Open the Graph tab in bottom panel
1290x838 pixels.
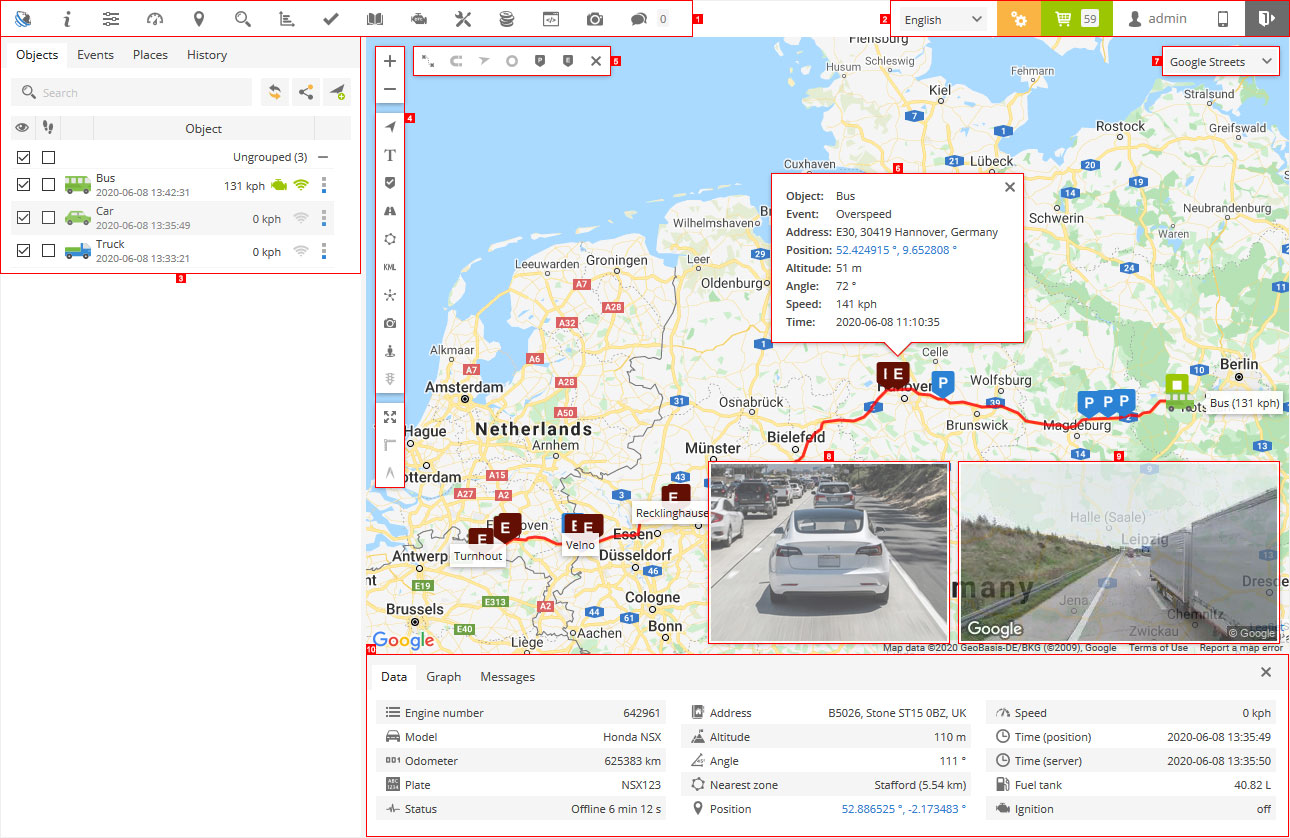(x=443, y=677)
